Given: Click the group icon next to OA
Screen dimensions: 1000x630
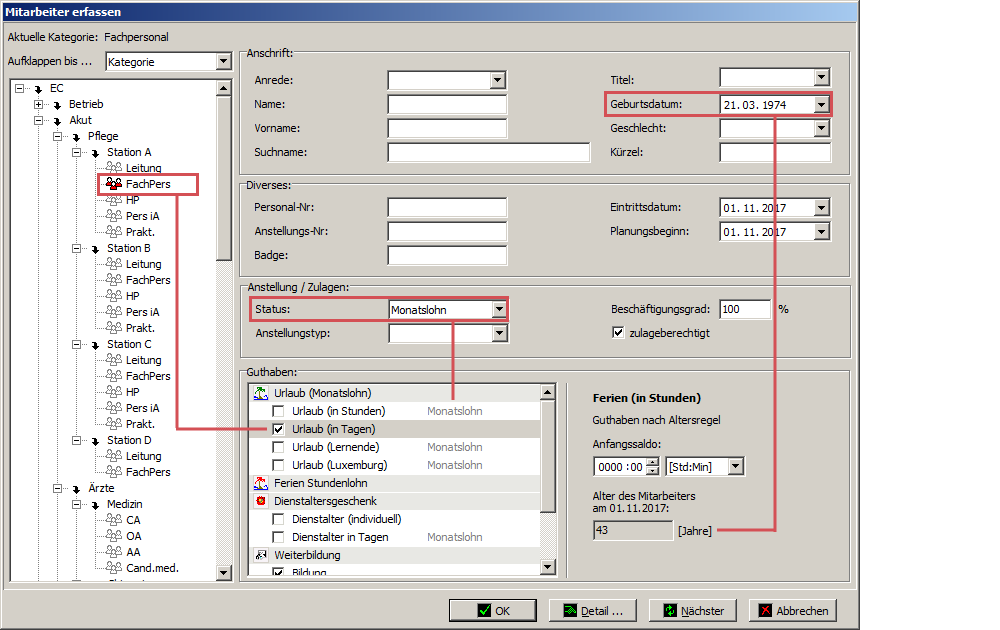Looking at the screenshot, I should click(x=114, y=536).
